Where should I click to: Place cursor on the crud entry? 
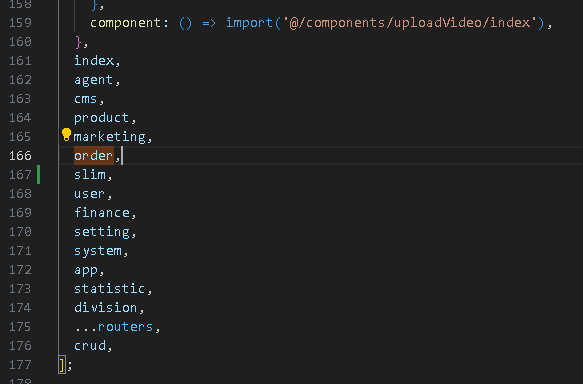(90, 346)
